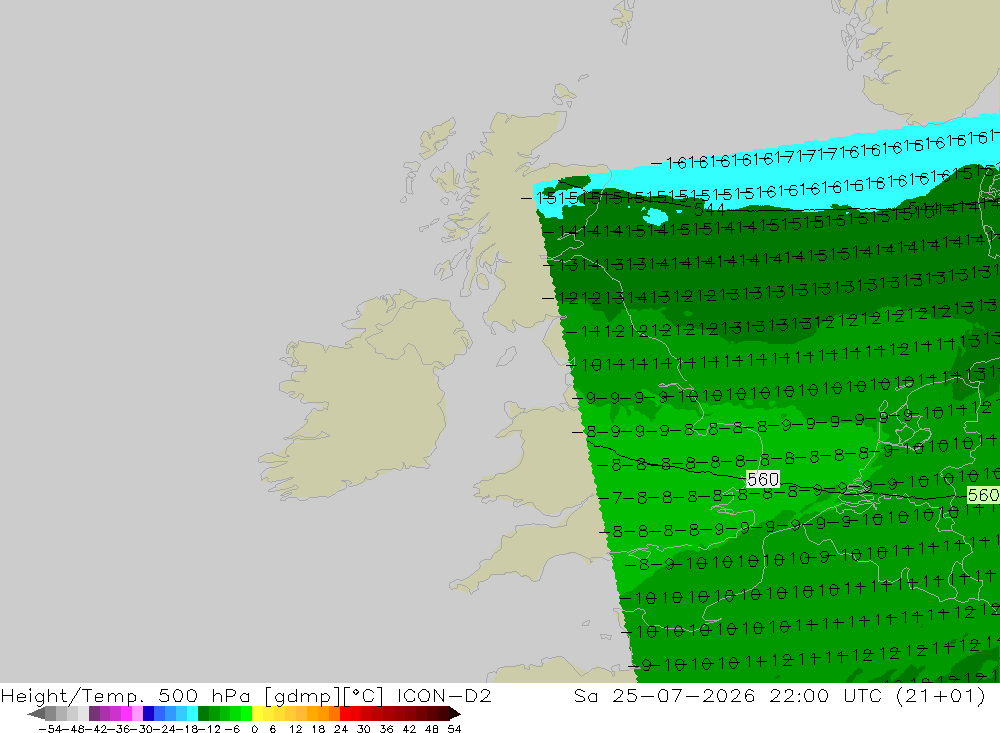
Task: Click the Isle of Man on the map
Action: pos(506,356)
